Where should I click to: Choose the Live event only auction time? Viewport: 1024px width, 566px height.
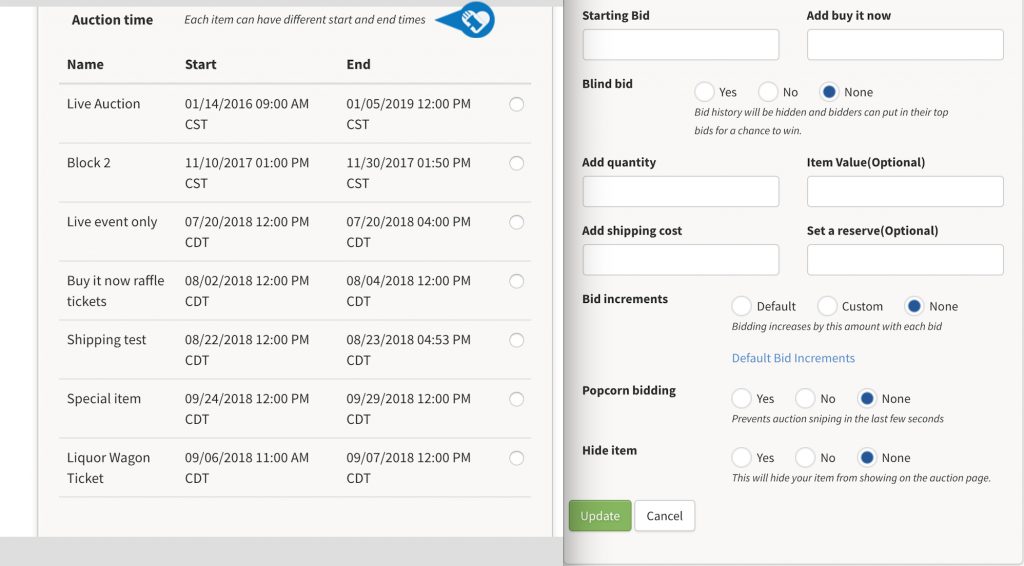click(517, 222)
